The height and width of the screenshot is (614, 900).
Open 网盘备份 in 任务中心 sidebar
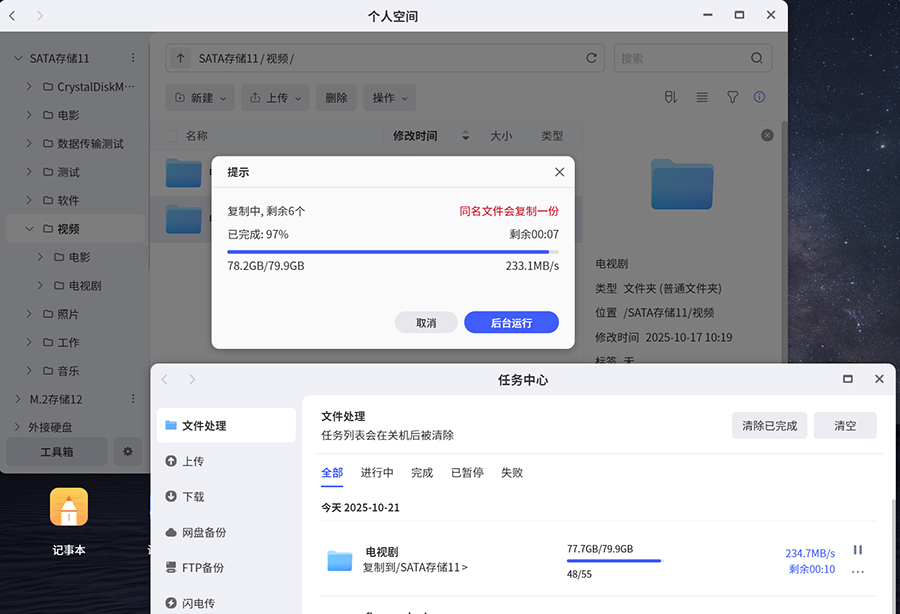pyautogui.click(x=226, y=532)
